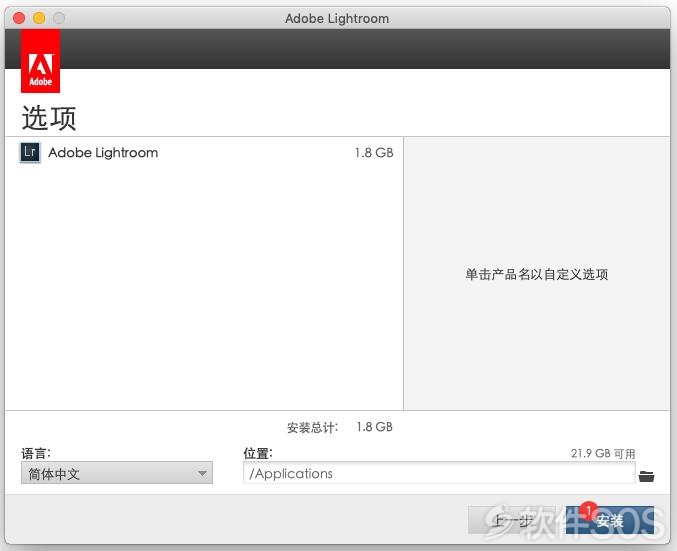Open the folder browse icon beside location
This screenshot has width=677, height=551.
point(646,476)
